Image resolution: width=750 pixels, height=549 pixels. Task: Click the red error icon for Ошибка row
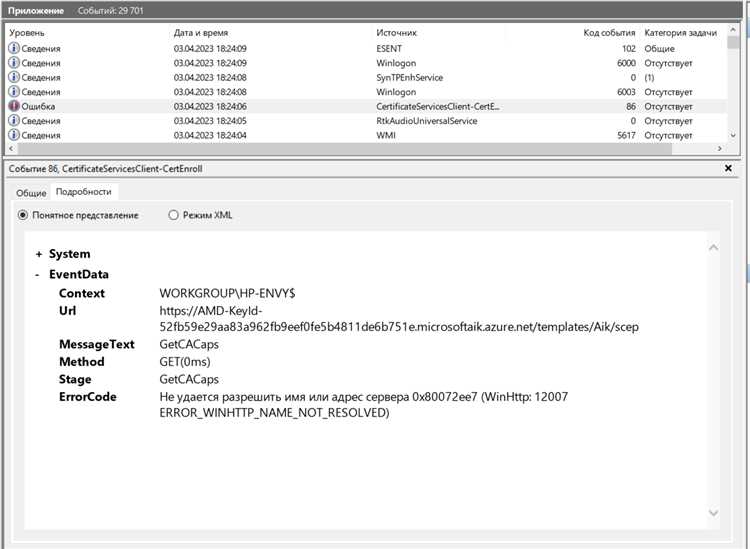(x=14, y=106)
